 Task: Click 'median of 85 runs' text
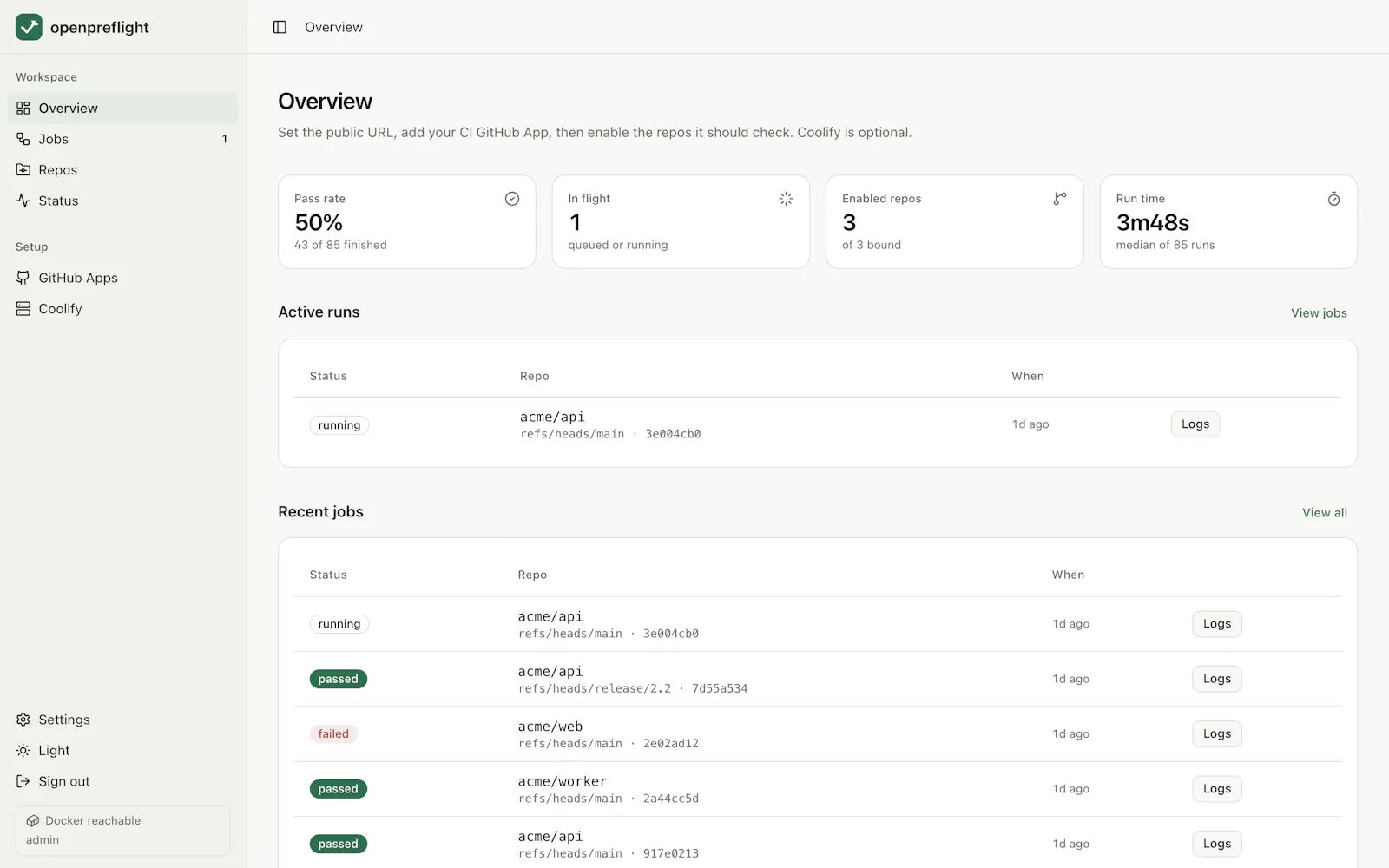click(1165, 245)
